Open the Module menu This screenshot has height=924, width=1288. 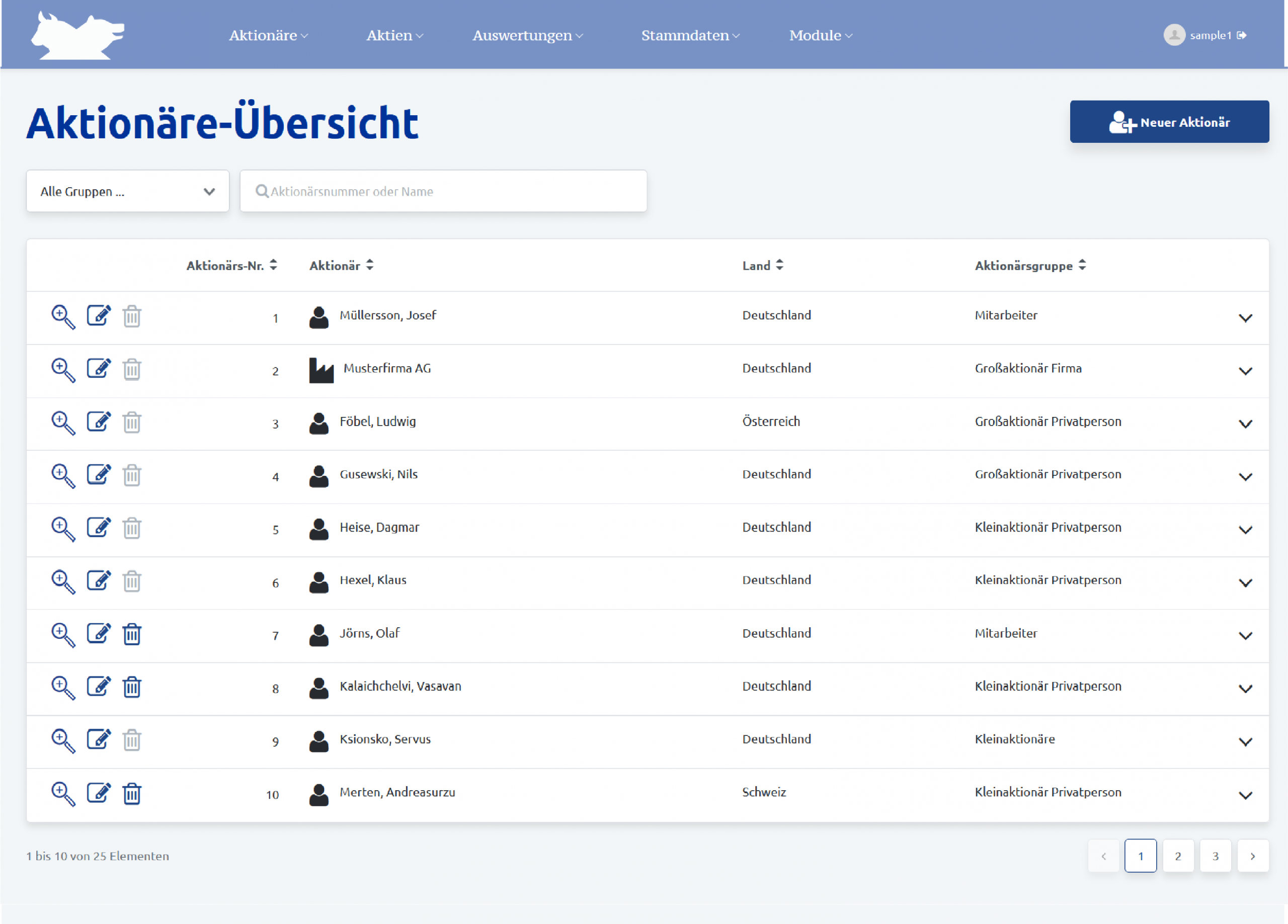coord(821,35)
